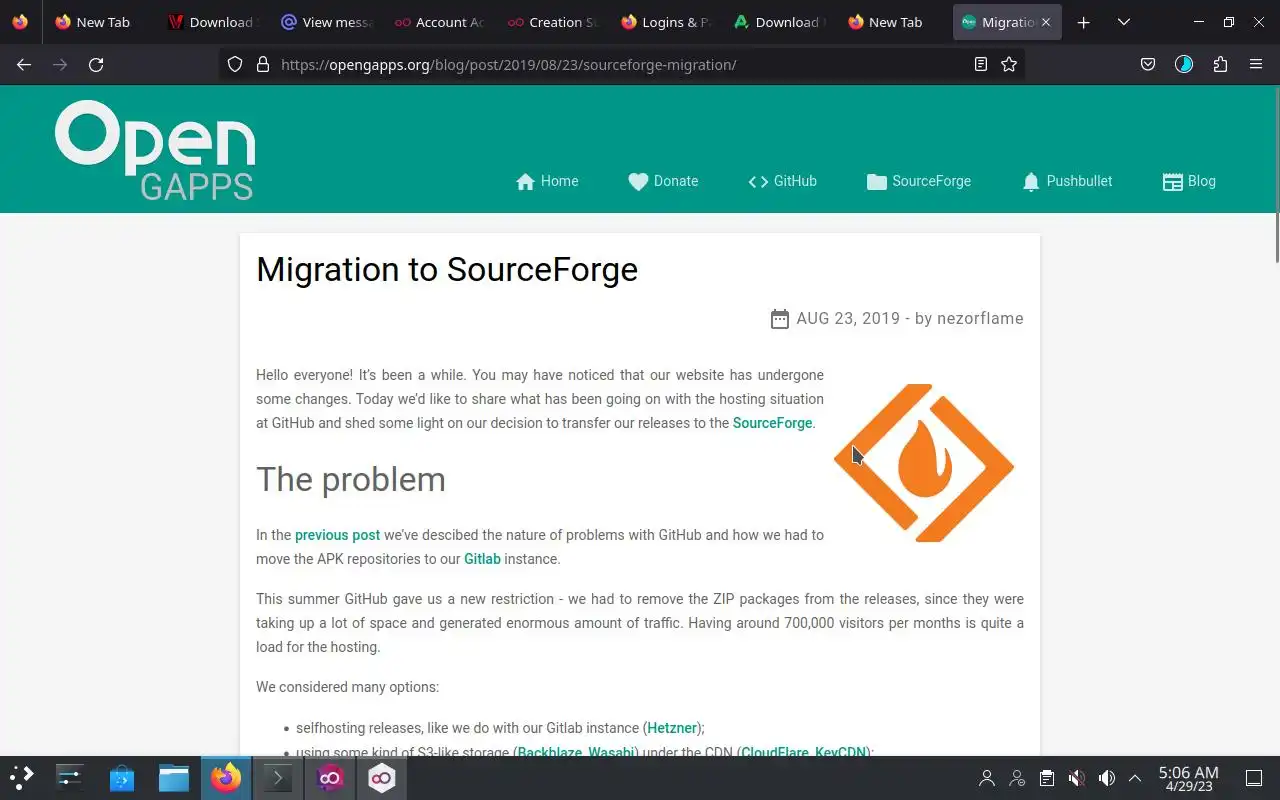This screenshot has height=800, width=1280.
Task: Click SourceForge link in intro paragraph
Action: pos(772,423)
